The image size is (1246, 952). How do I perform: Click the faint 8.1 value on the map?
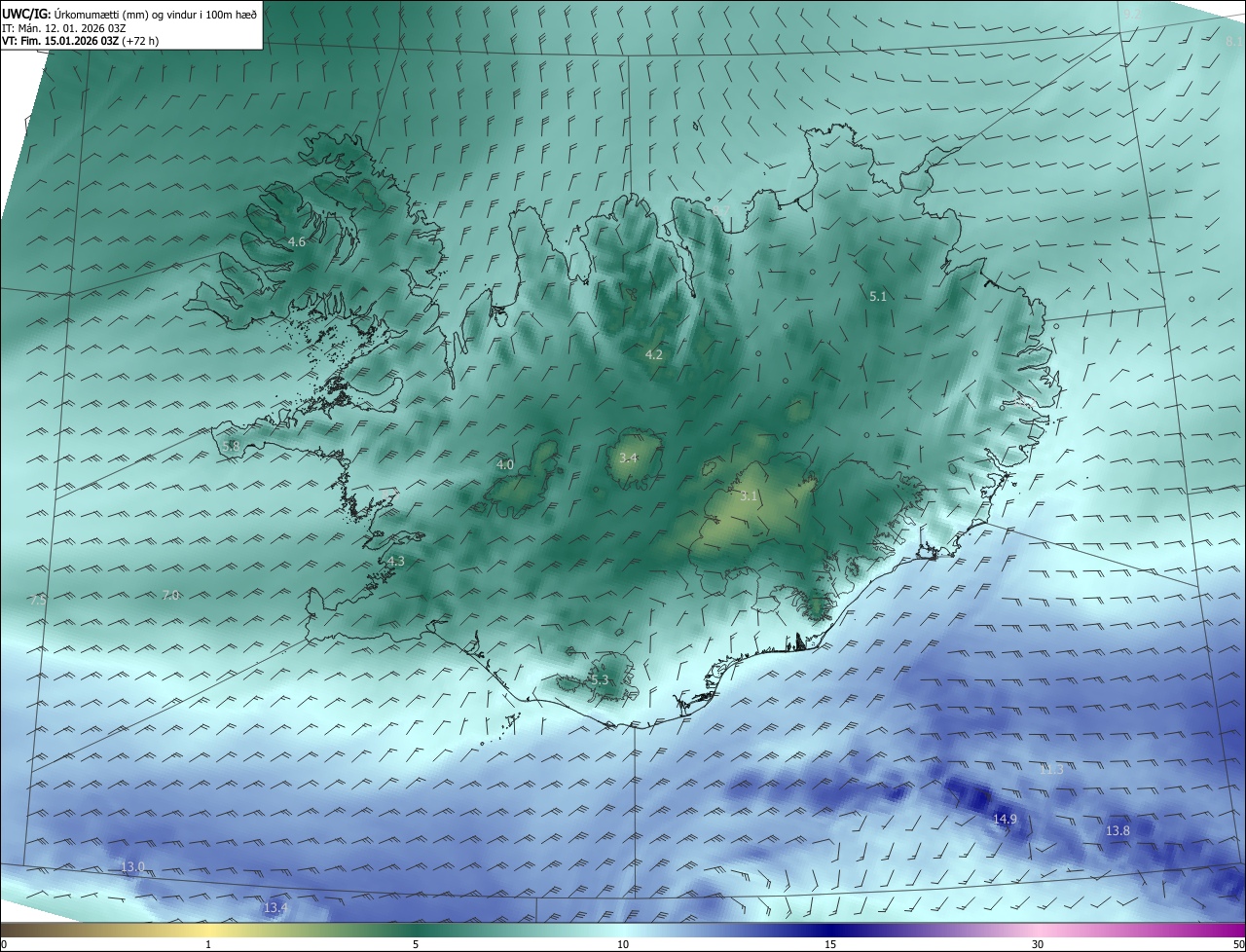[x=1234, y=42]
